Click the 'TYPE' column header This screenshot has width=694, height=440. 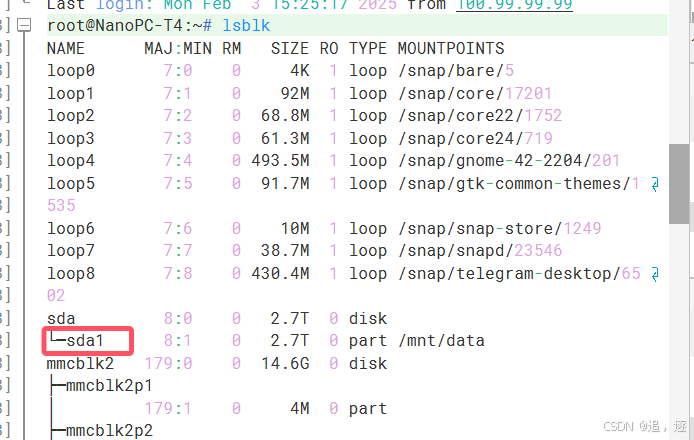click(368, 48)
